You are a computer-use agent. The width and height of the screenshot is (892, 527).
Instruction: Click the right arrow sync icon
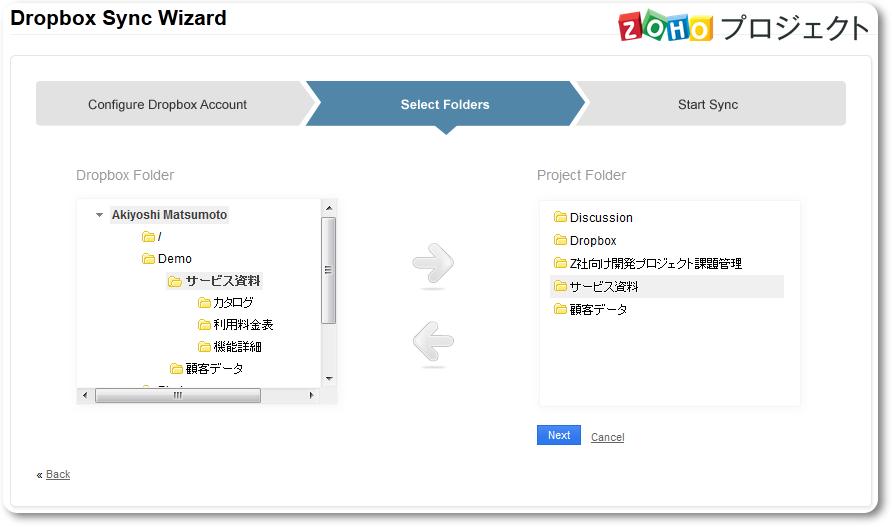(x=432, y=264)
